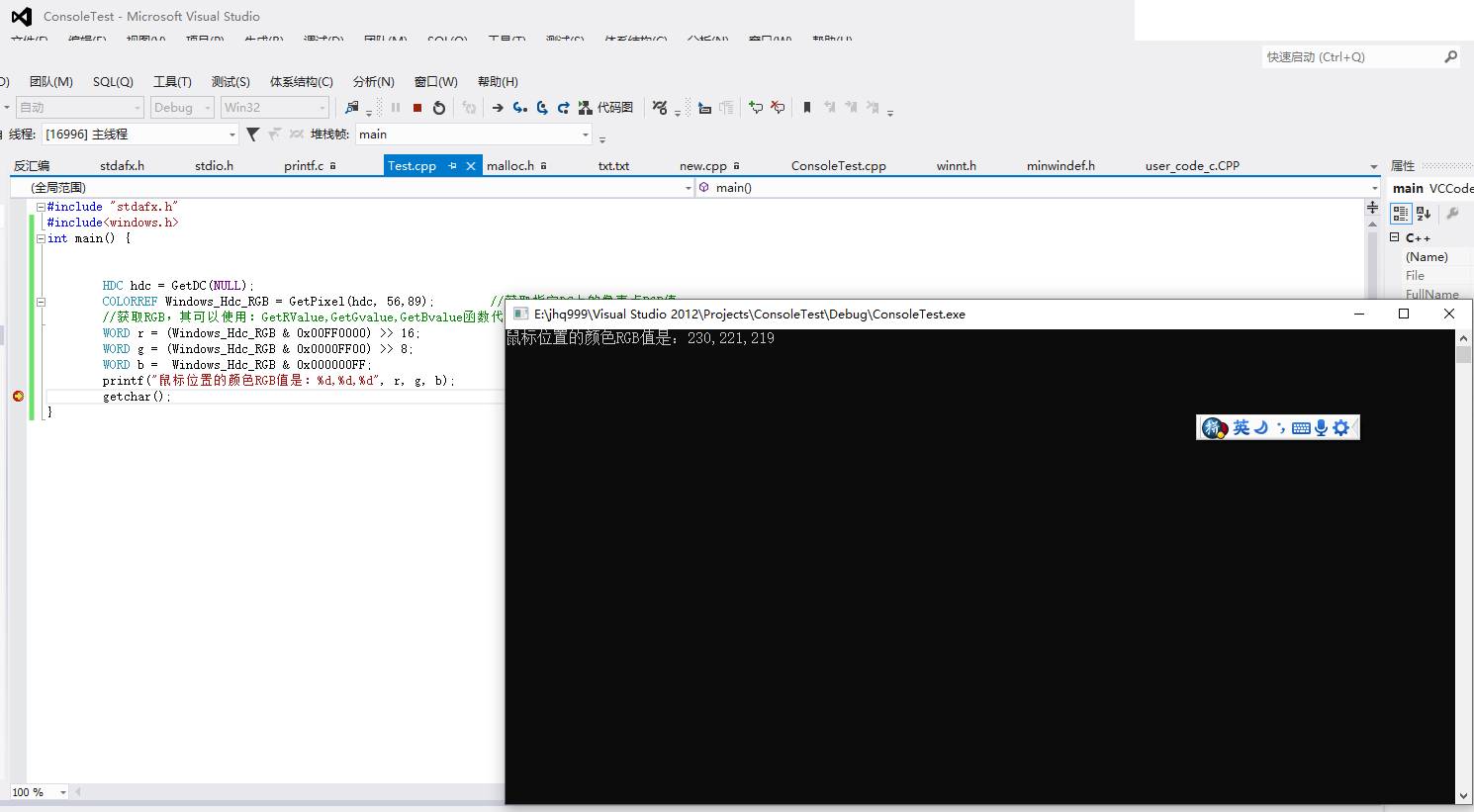Open the 帮助(H) menu
The width and height of the screenshot is (1474, 812).
[498, 82]
